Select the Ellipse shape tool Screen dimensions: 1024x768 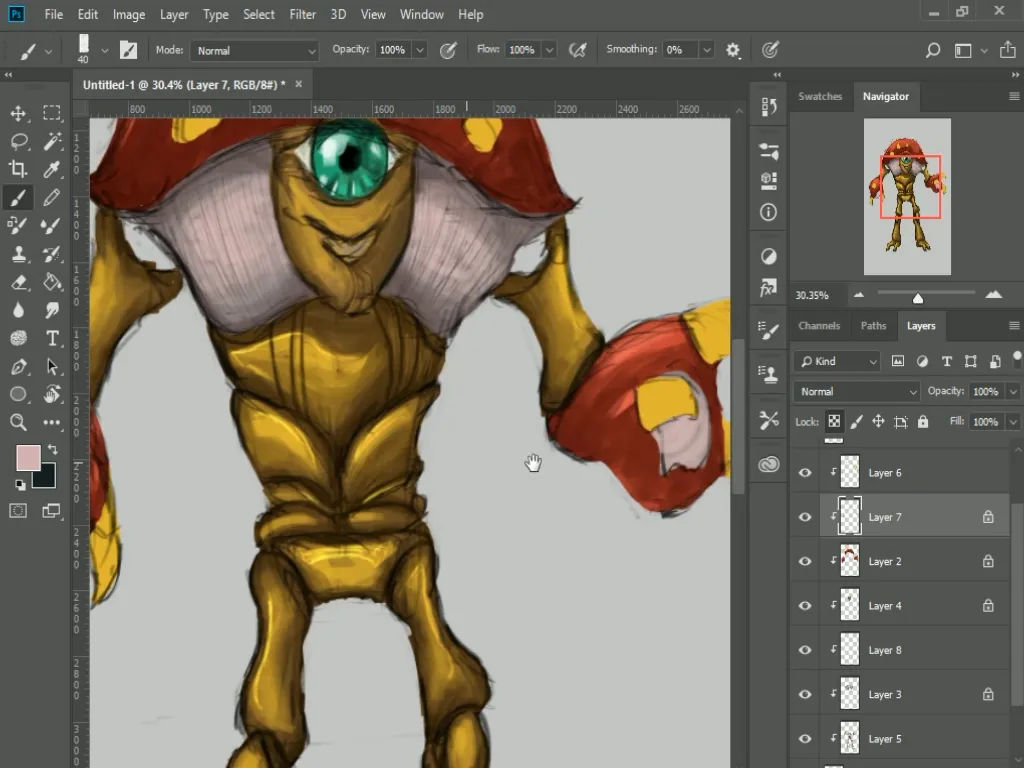tap(18, 394)
